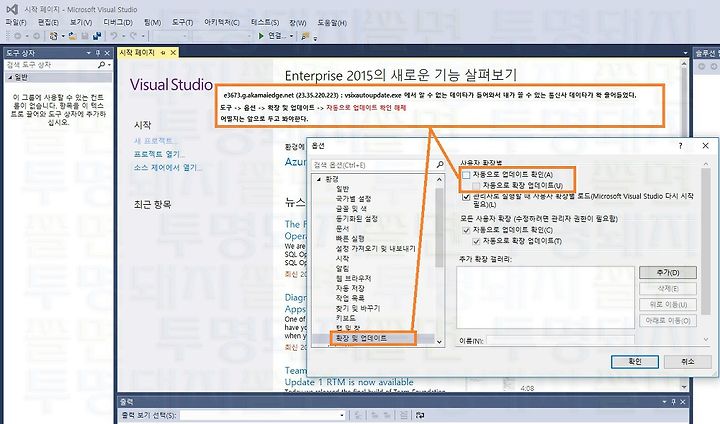The width and height of the screenshot is (720, 424).
Task: Open the 출력 panel window position dropdown arrow
Action: click(x=664, y=402)
